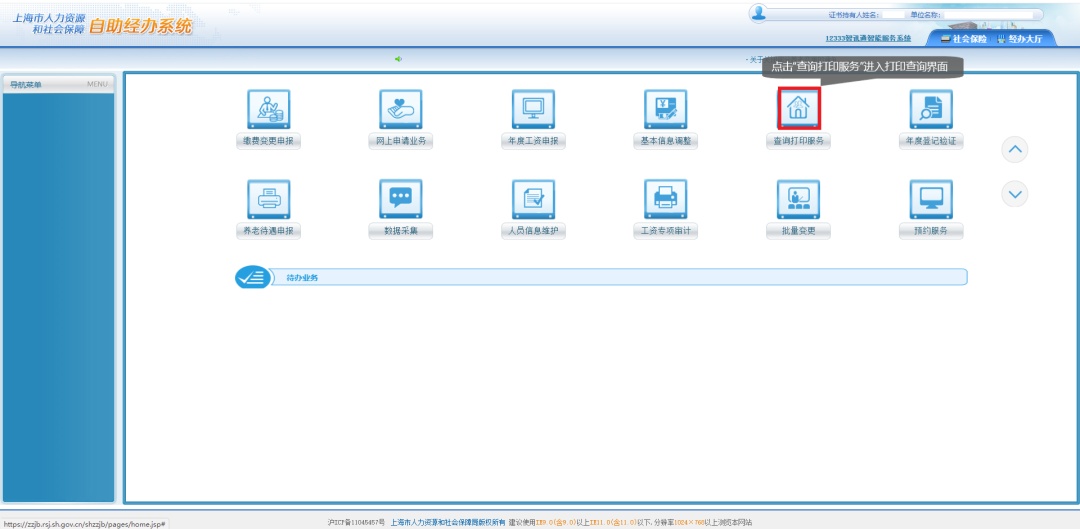Open the 基本信息调整 icon
1080x529 pixels.
[x=666, y=109]
